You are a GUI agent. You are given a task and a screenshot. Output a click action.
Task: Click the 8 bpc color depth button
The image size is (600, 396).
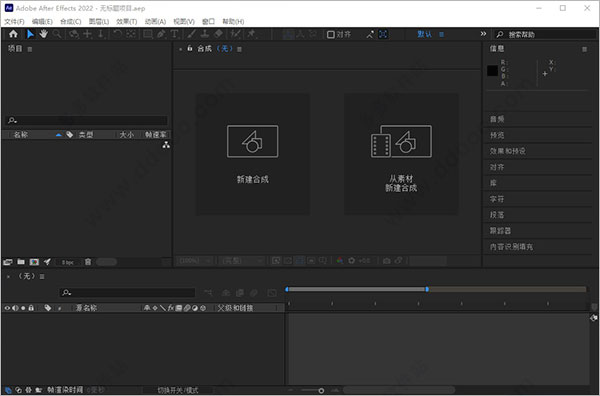pos(68,262)
